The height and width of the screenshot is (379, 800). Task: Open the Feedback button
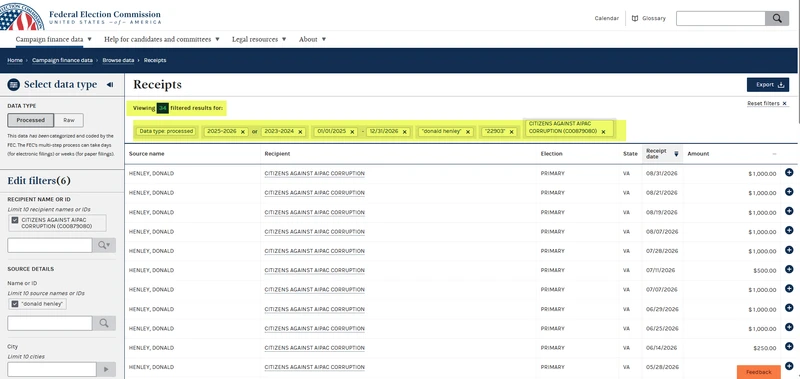coord(758,372)
